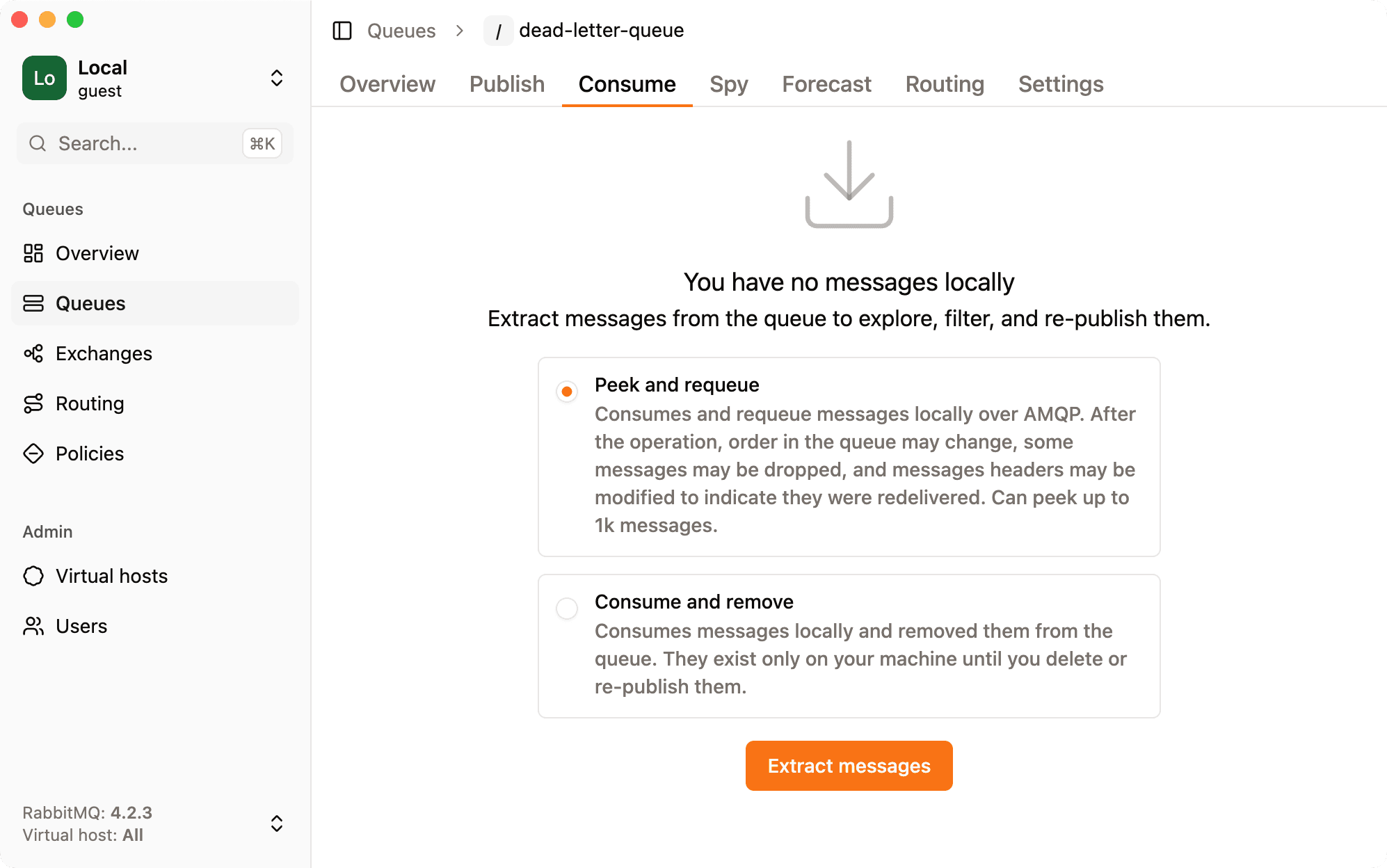Click the Users icon in sidebar
Viewport: 1387px width, 868px height.
(x=33, y=626)
